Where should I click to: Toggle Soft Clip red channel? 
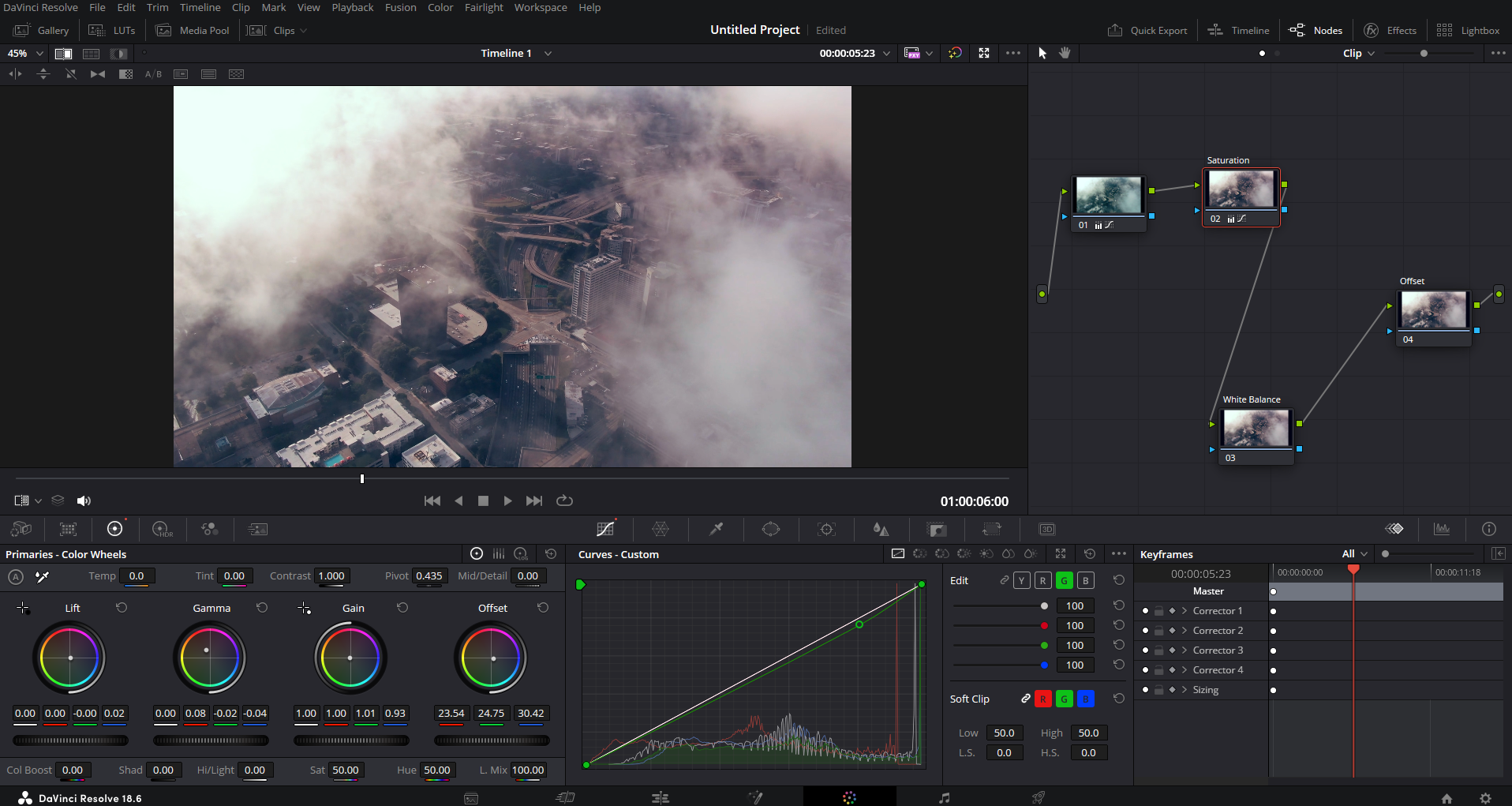1042,699
